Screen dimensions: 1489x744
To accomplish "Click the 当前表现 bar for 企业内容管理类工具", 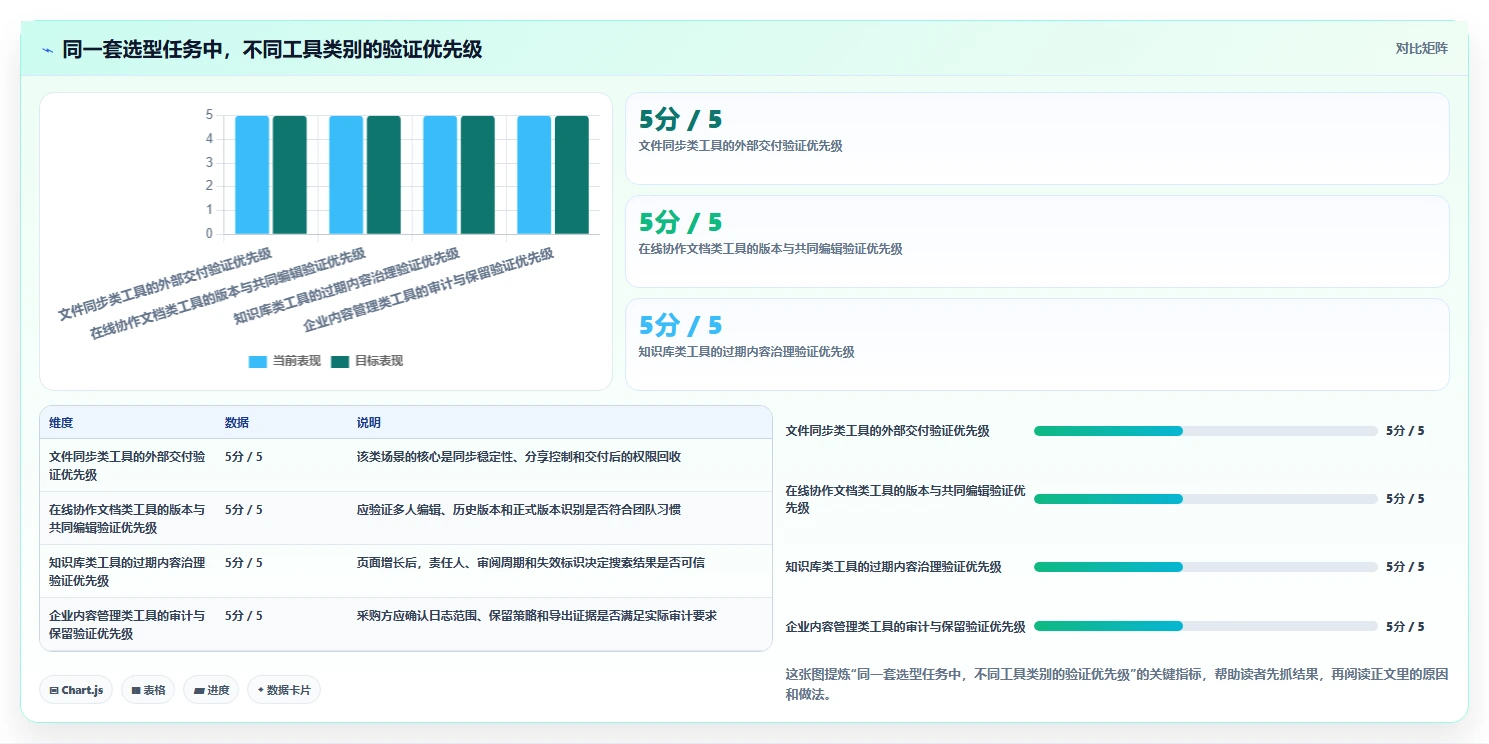I will tap(534, 175).
